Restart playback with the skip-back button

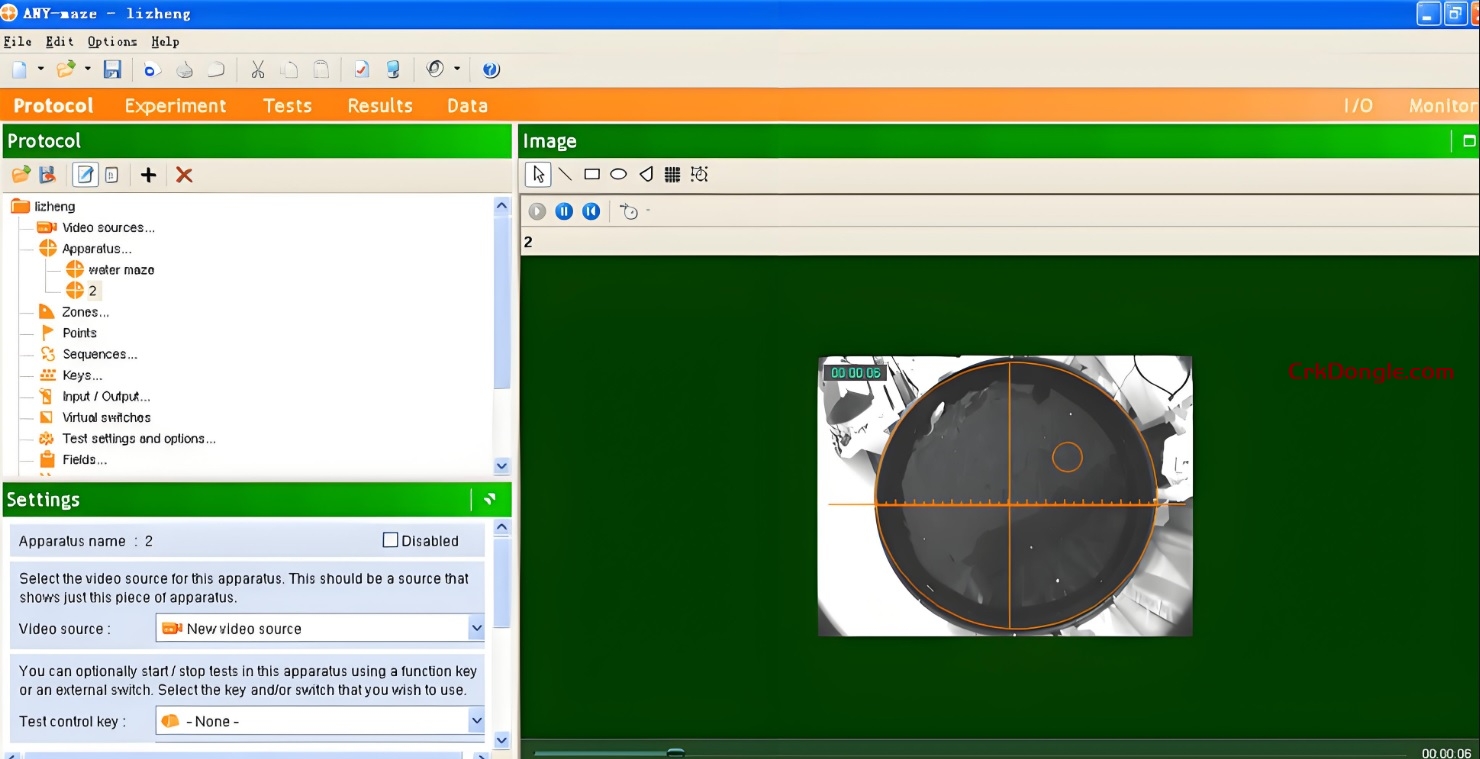point(591,211)
